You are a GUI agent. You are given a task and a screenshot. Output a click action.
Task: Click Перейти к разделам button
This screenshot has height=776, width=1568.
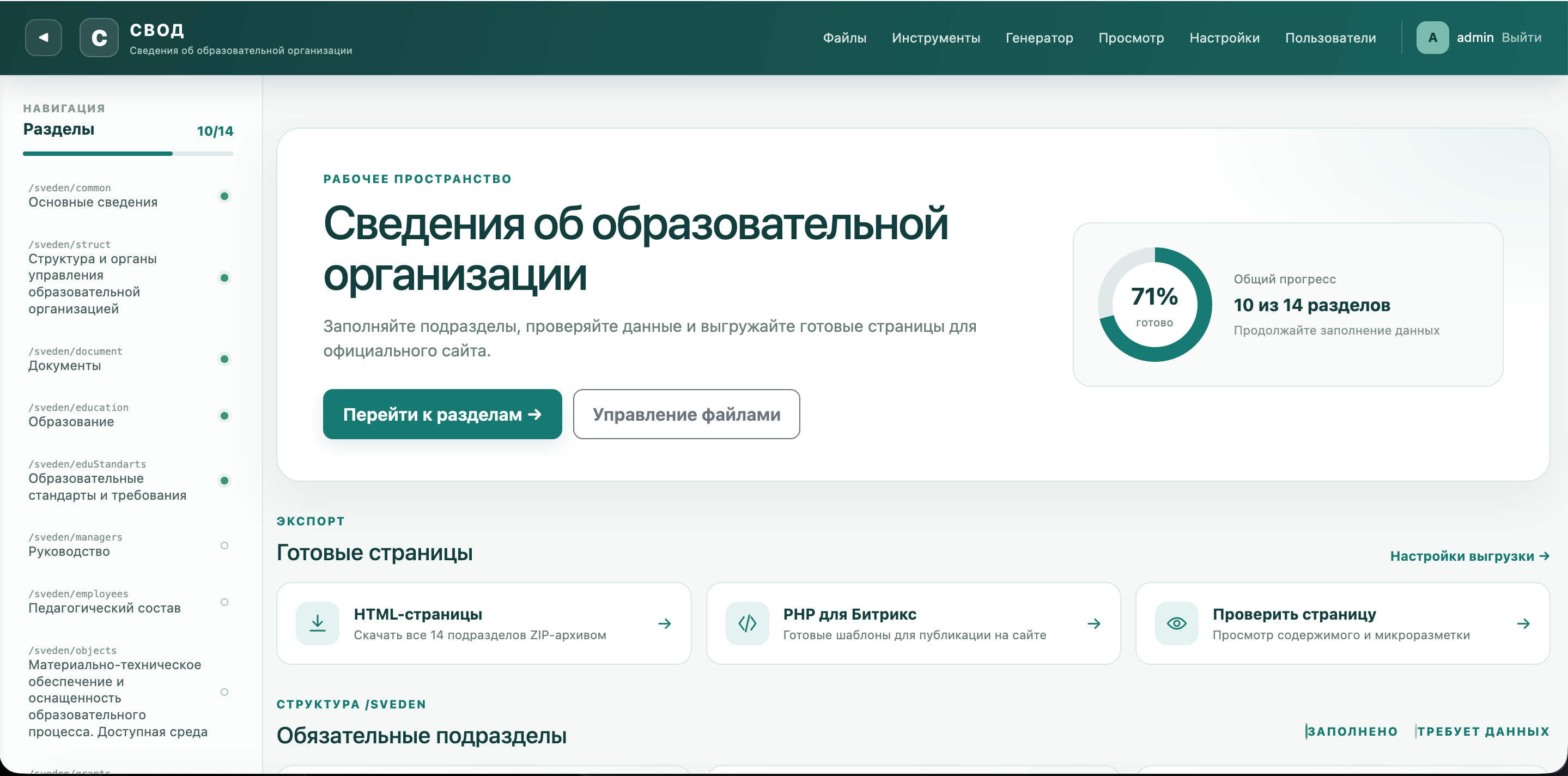tap(442, 414)
